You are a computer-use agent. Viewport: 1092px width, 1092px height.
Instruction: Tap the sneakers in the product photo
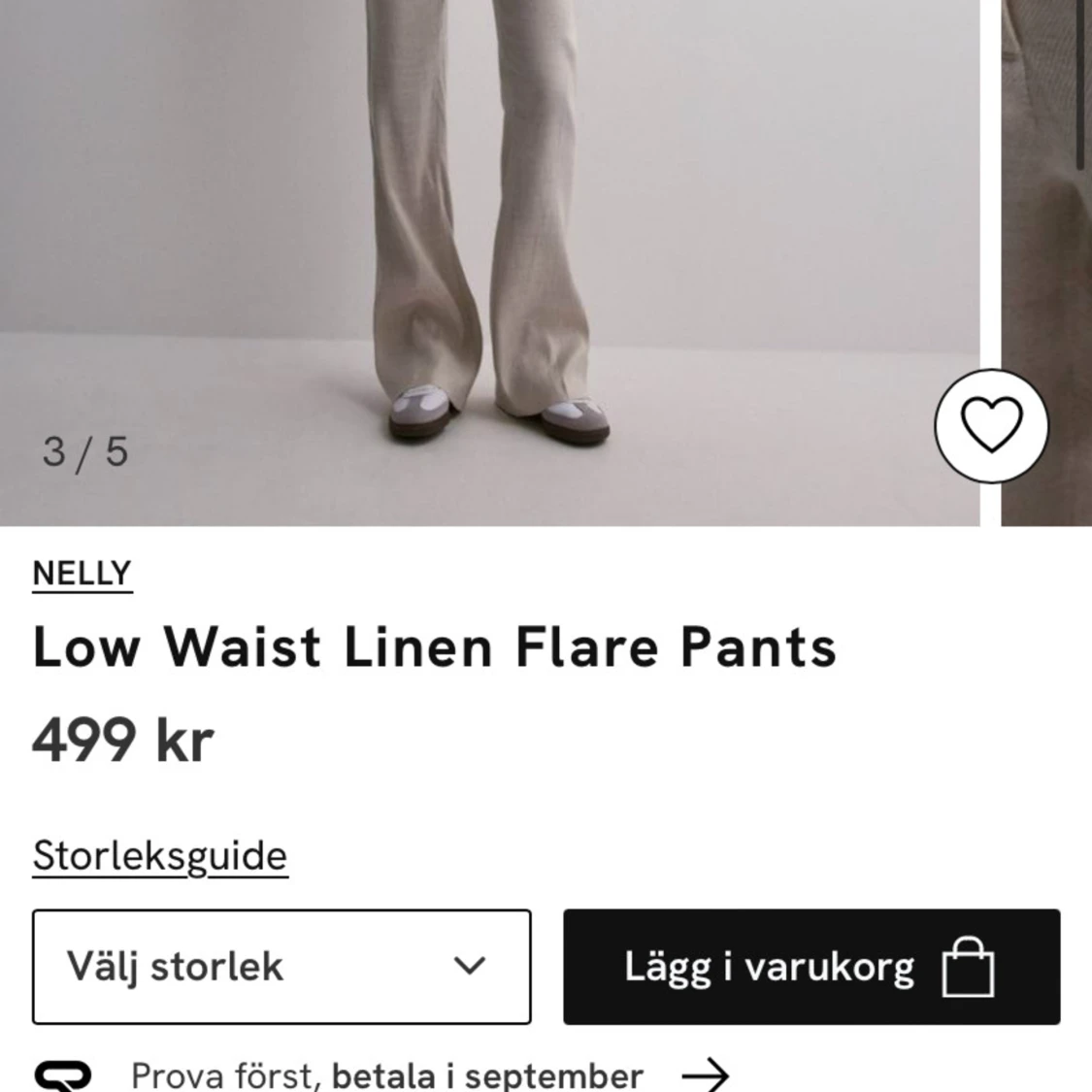click(x=499, y=417)
